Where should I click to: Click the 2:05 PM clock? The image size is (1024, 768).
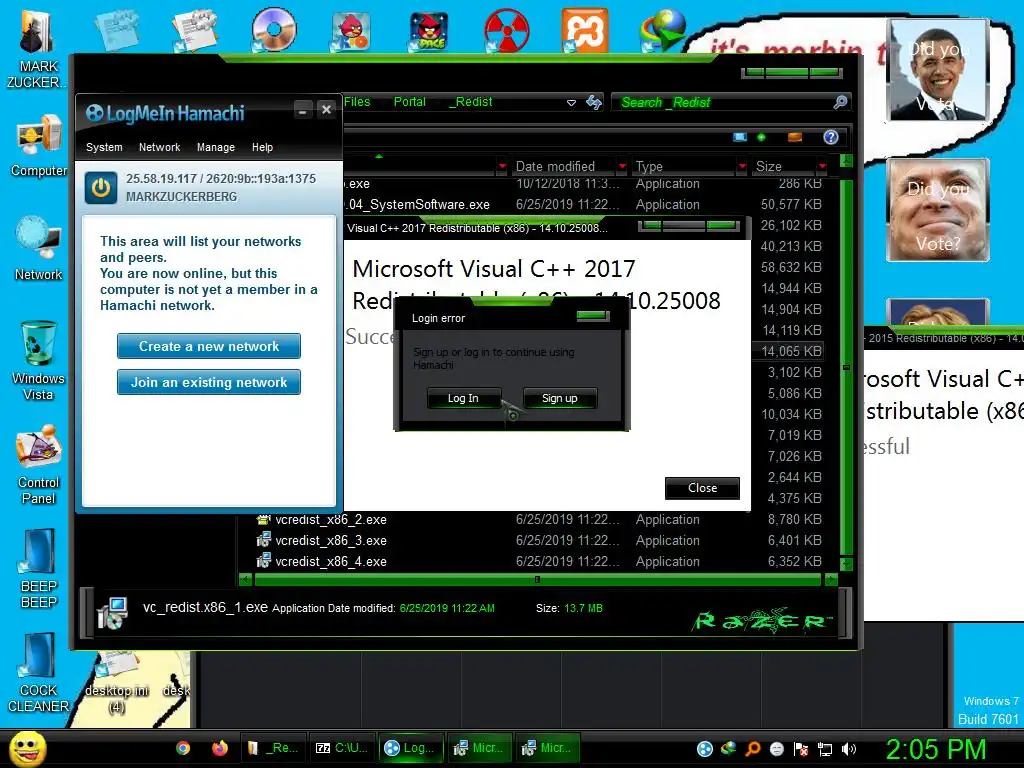coord(936,749)
